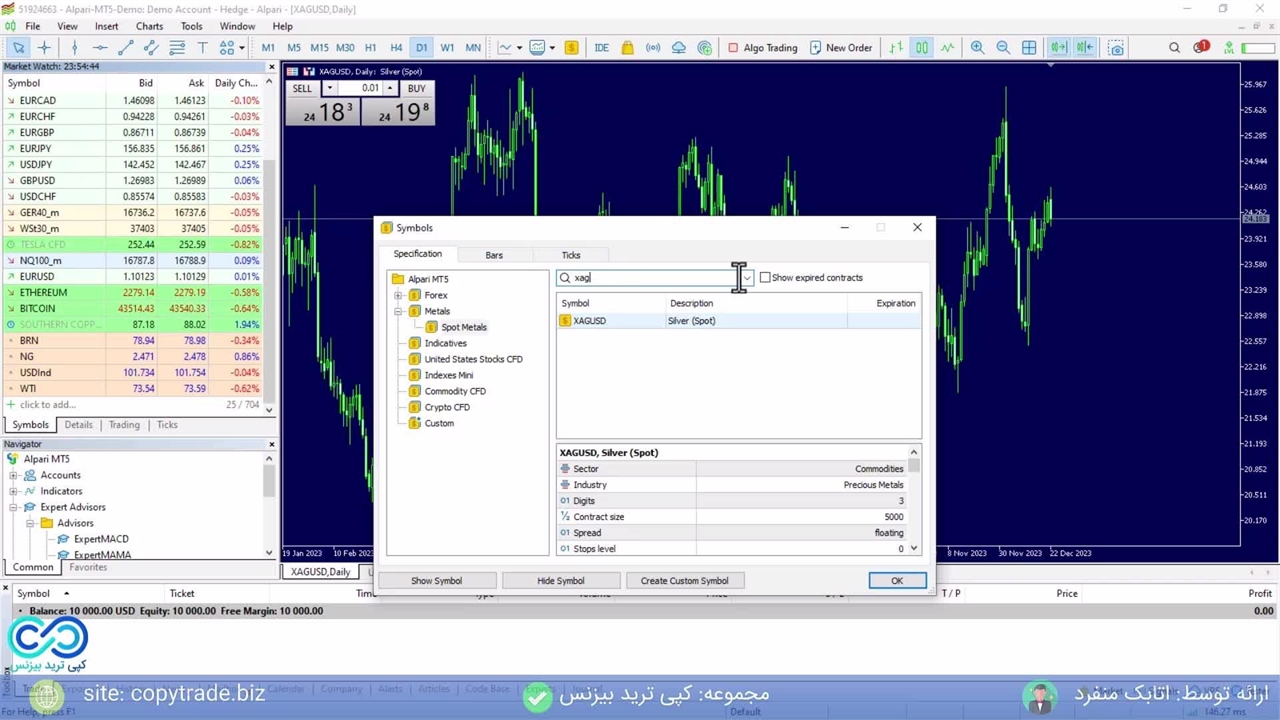
Task: Expand the Forex symbol group
Action: pos(399,295)
